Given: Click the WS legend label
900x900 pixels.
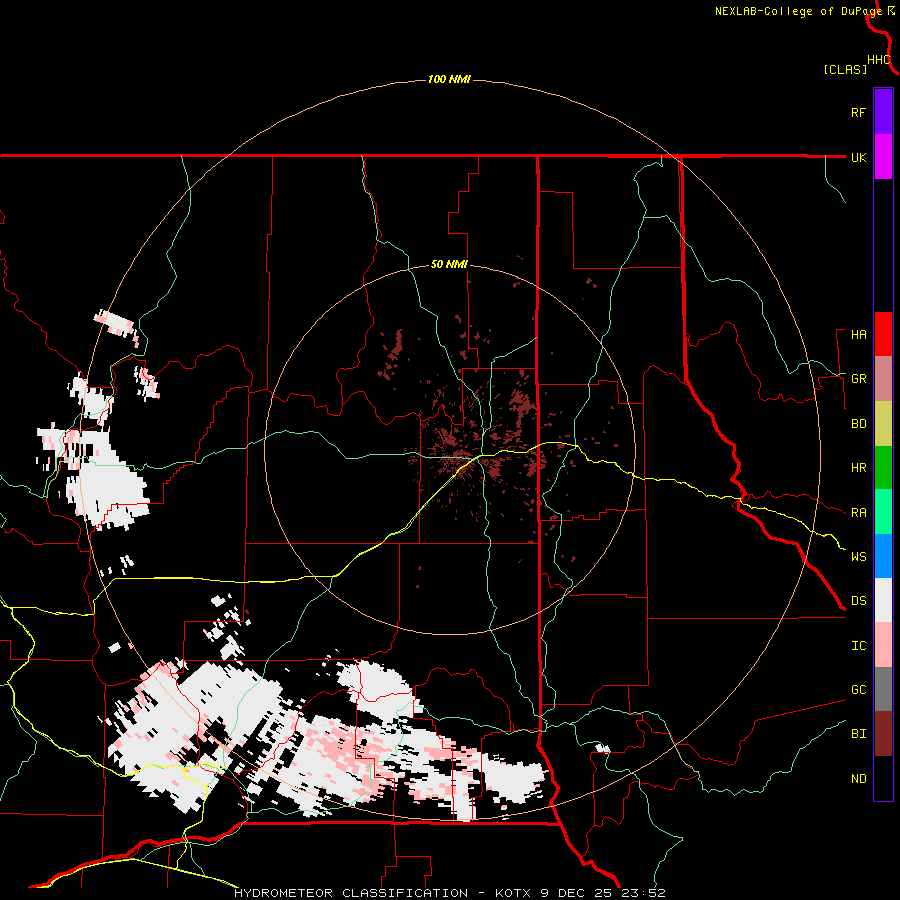Looking at the screenshot, I should pyautogui.click(x=858, y=557).
